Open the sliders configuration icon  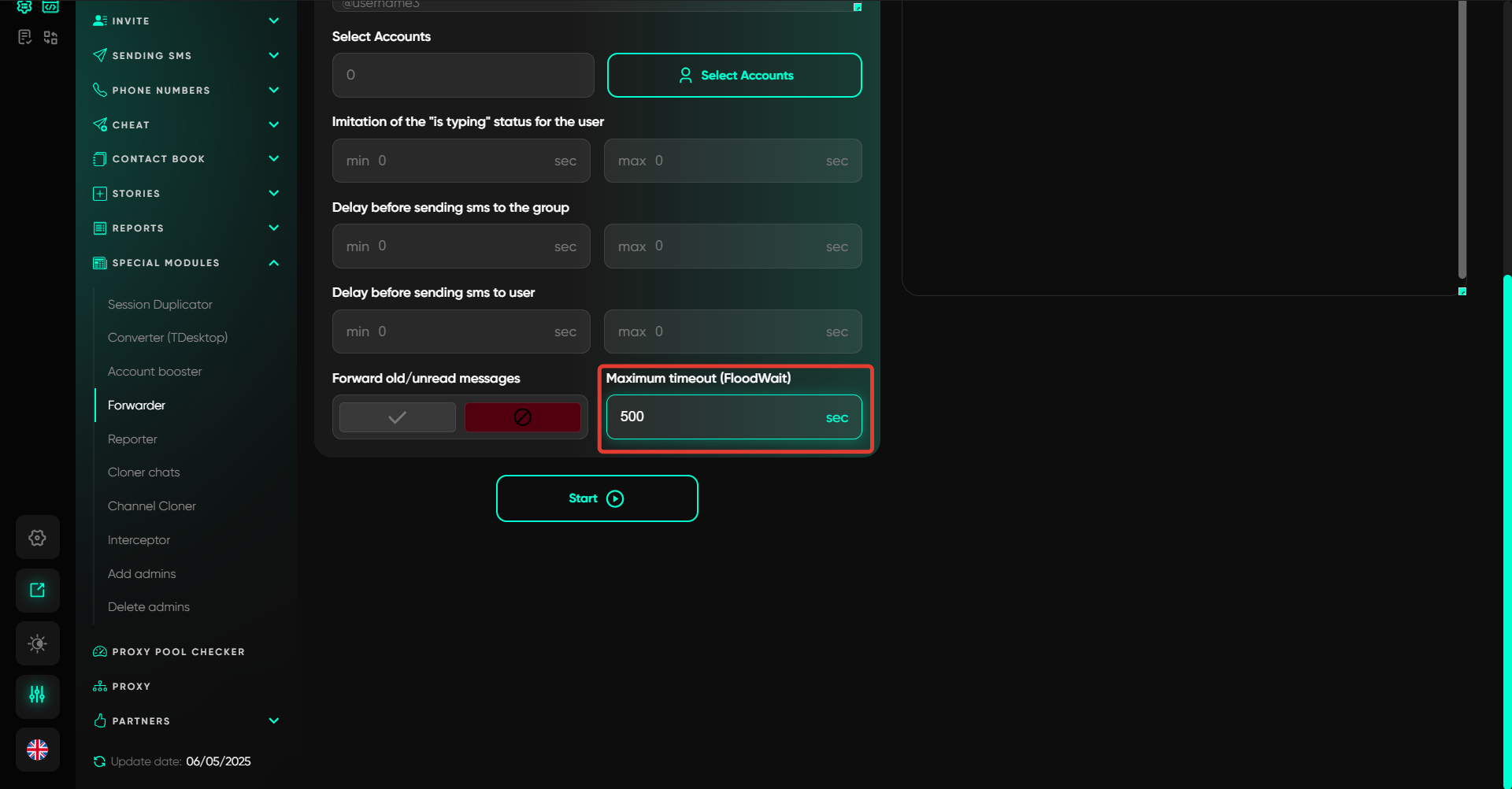coord(37,695)
